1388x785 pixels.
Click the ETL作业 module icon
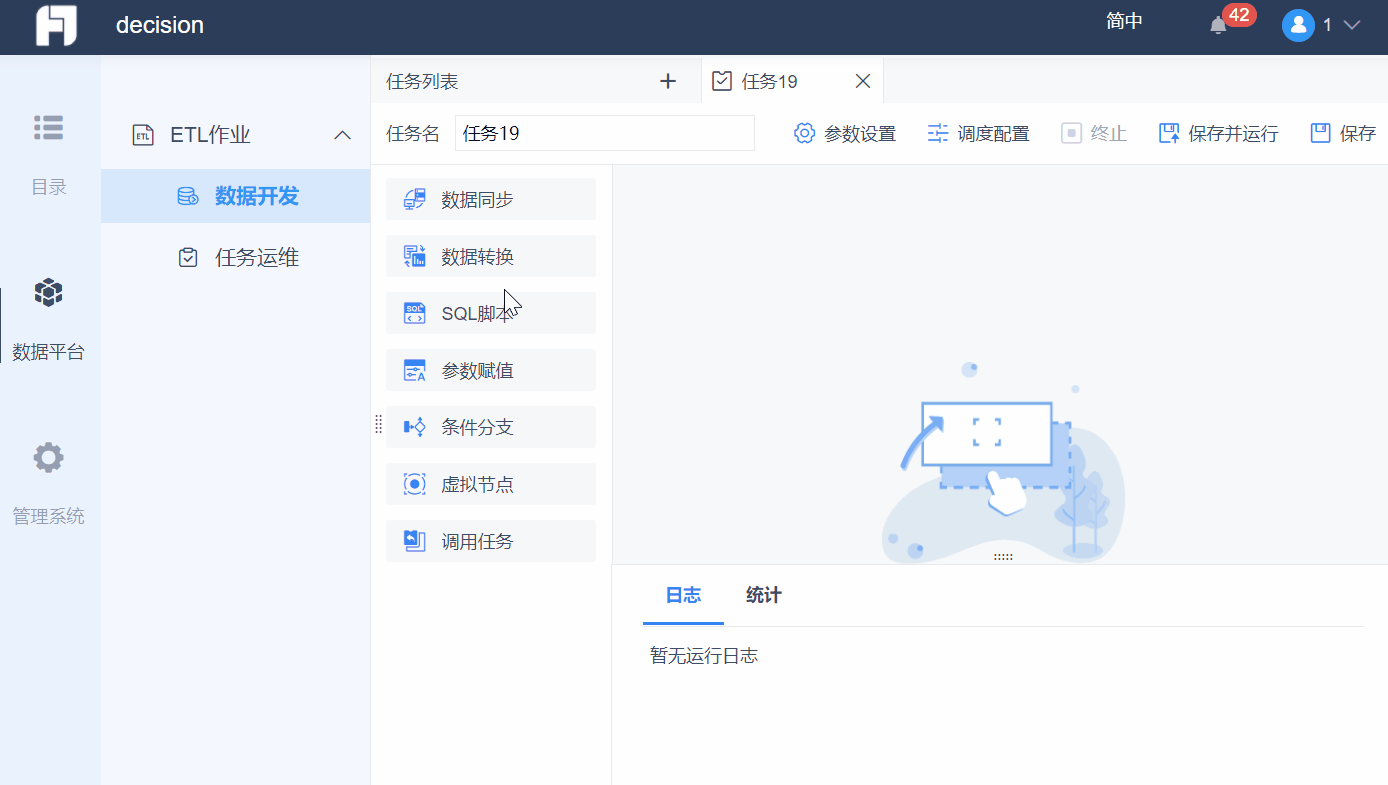point(144,135)
